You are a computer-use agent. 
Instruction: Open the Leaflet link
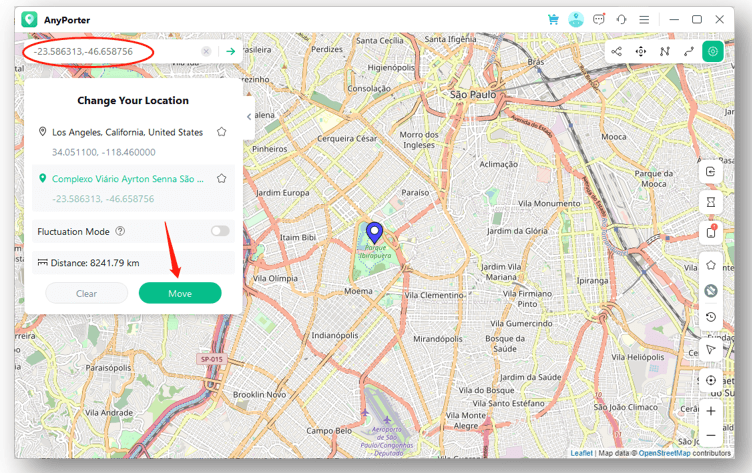click(x=581, y=453)
